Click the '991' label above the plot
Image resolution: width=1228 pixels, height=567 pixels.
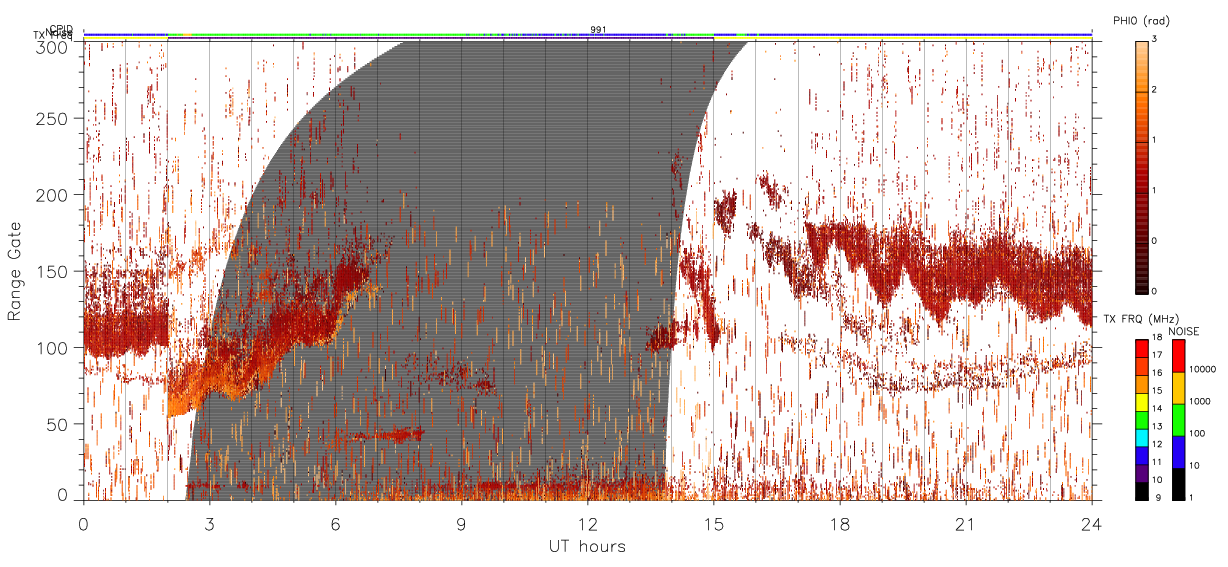coord(598,29)
